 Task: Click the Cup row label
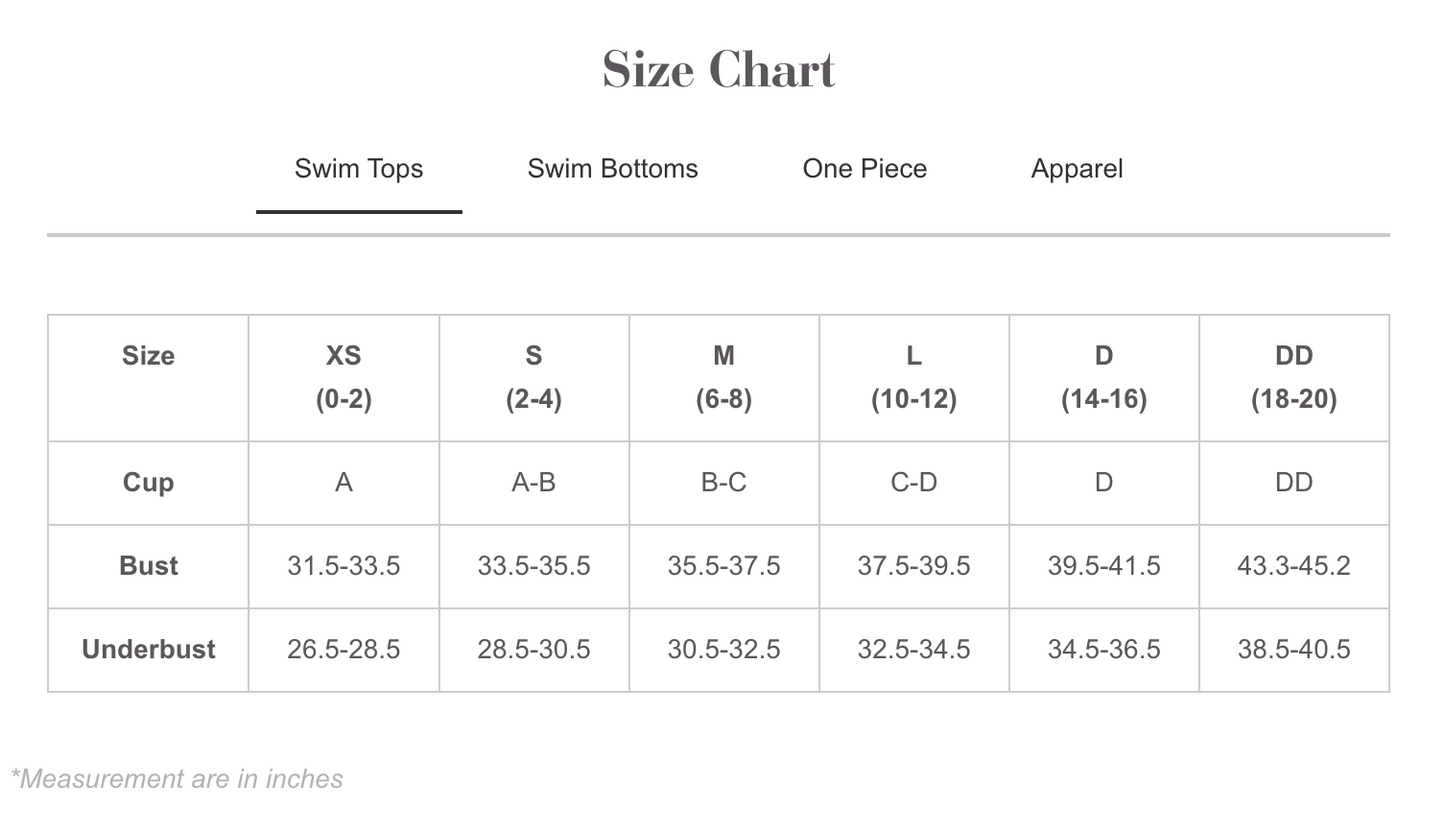click(x=148, y=483)
